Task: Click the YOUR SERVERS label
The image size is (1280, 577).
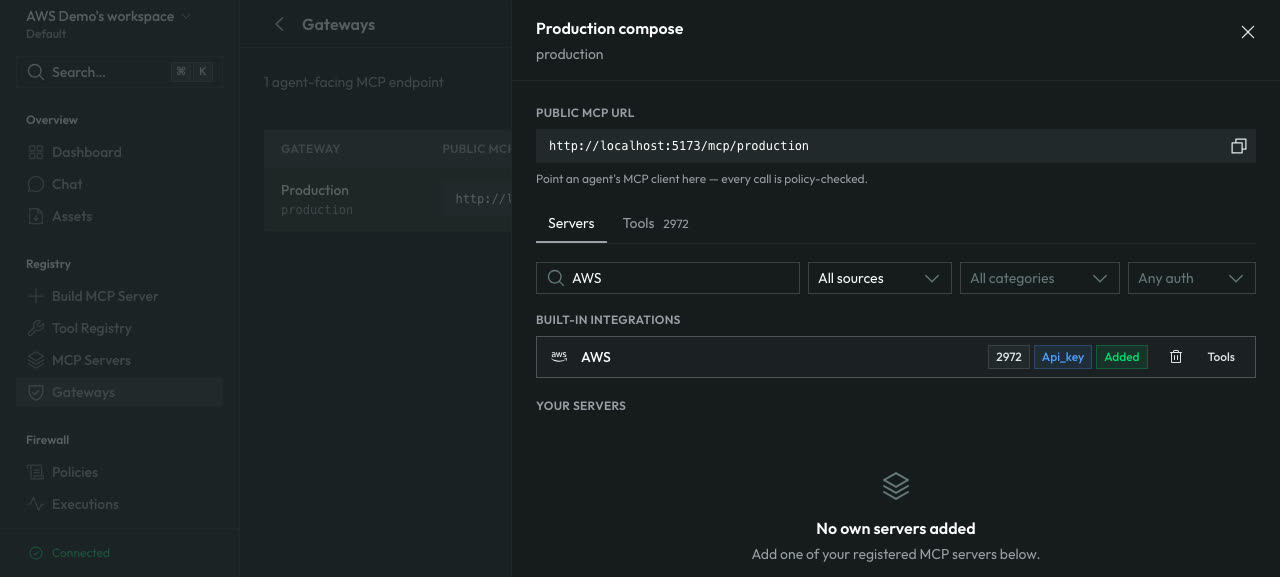Action: click(x=581, y=406)
